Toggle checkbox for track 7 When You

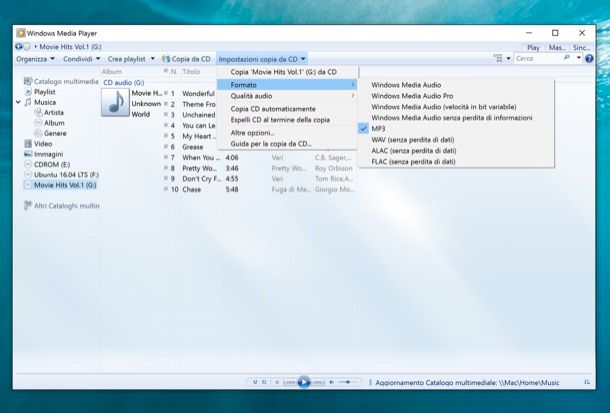click(x=166, y=158)
